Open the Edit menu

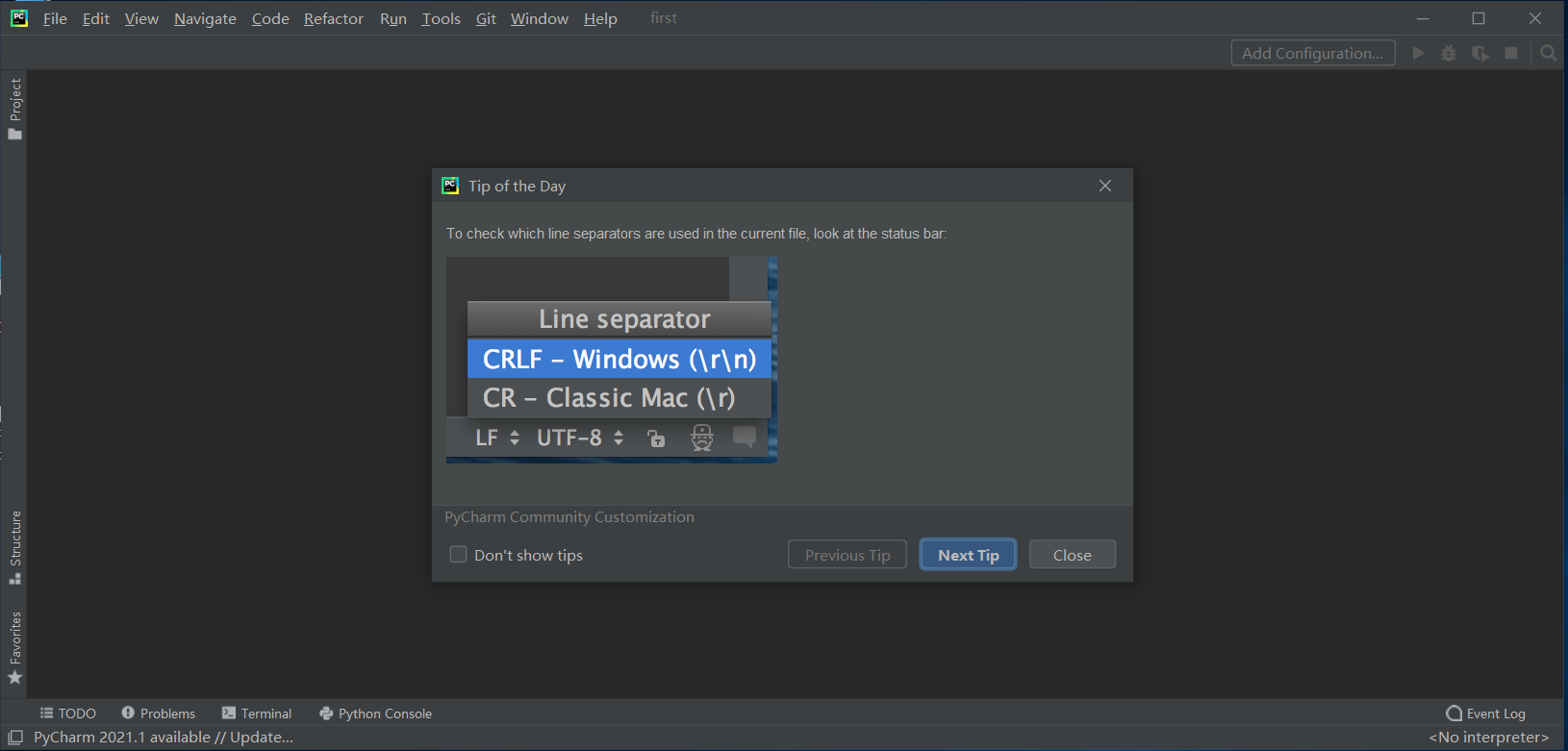pos(95,18)
